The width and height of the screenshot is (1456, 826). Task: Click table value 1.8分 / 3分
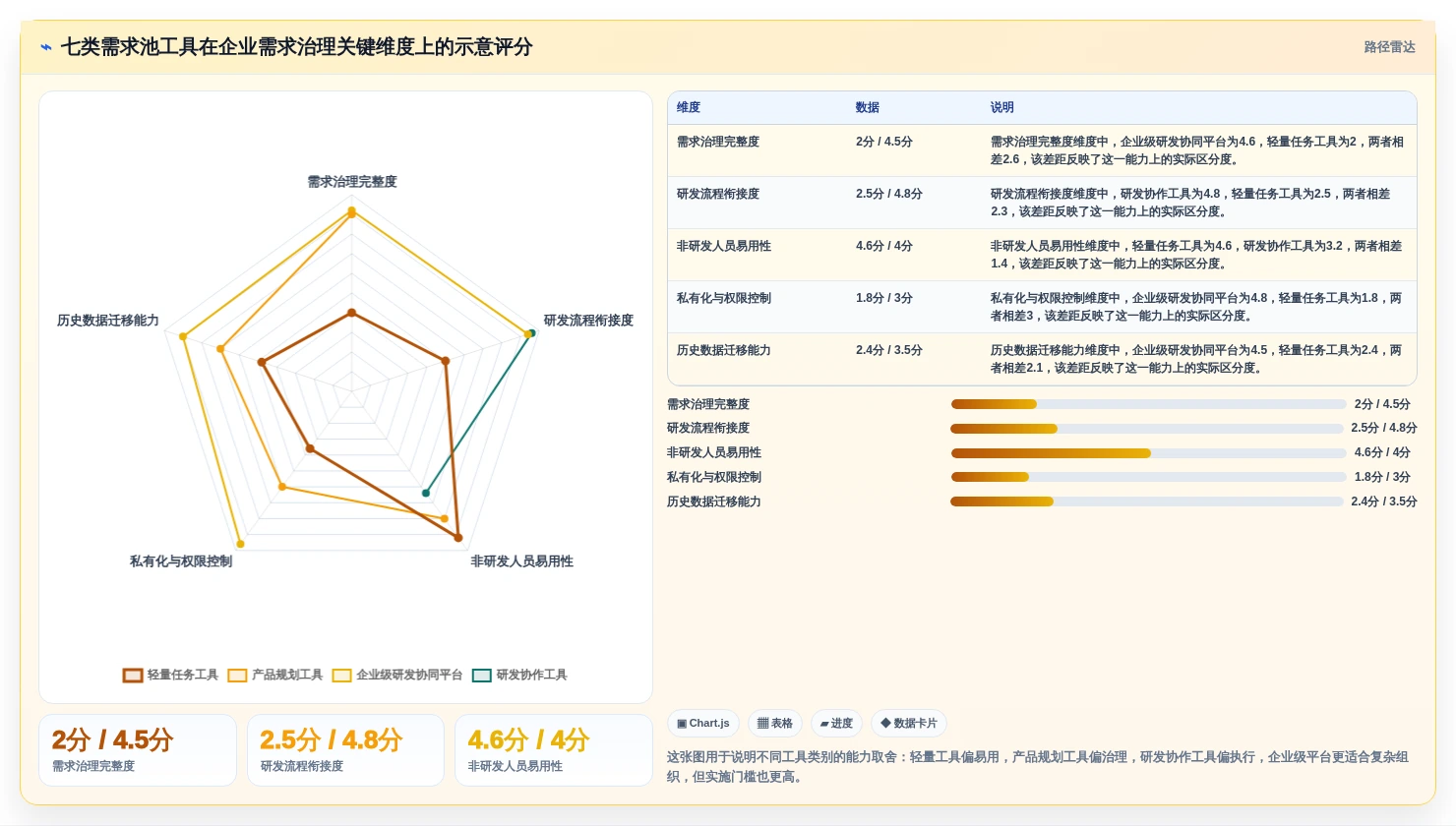pyautogui.click(x=884, y=298)
